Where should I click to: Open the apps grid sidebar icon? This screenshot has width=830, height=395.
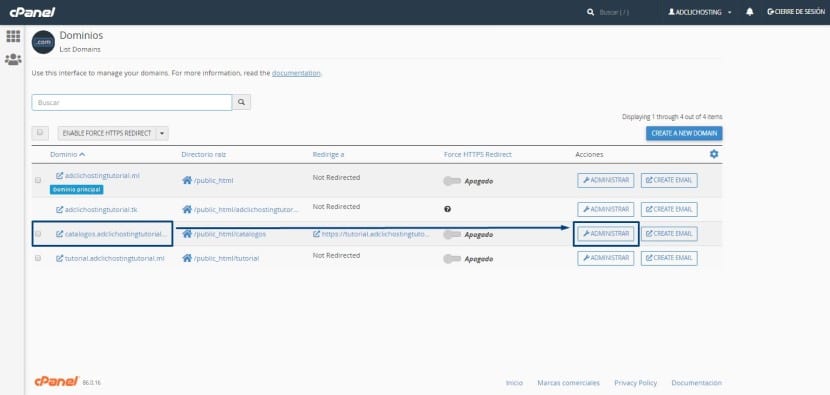point(13,37)
